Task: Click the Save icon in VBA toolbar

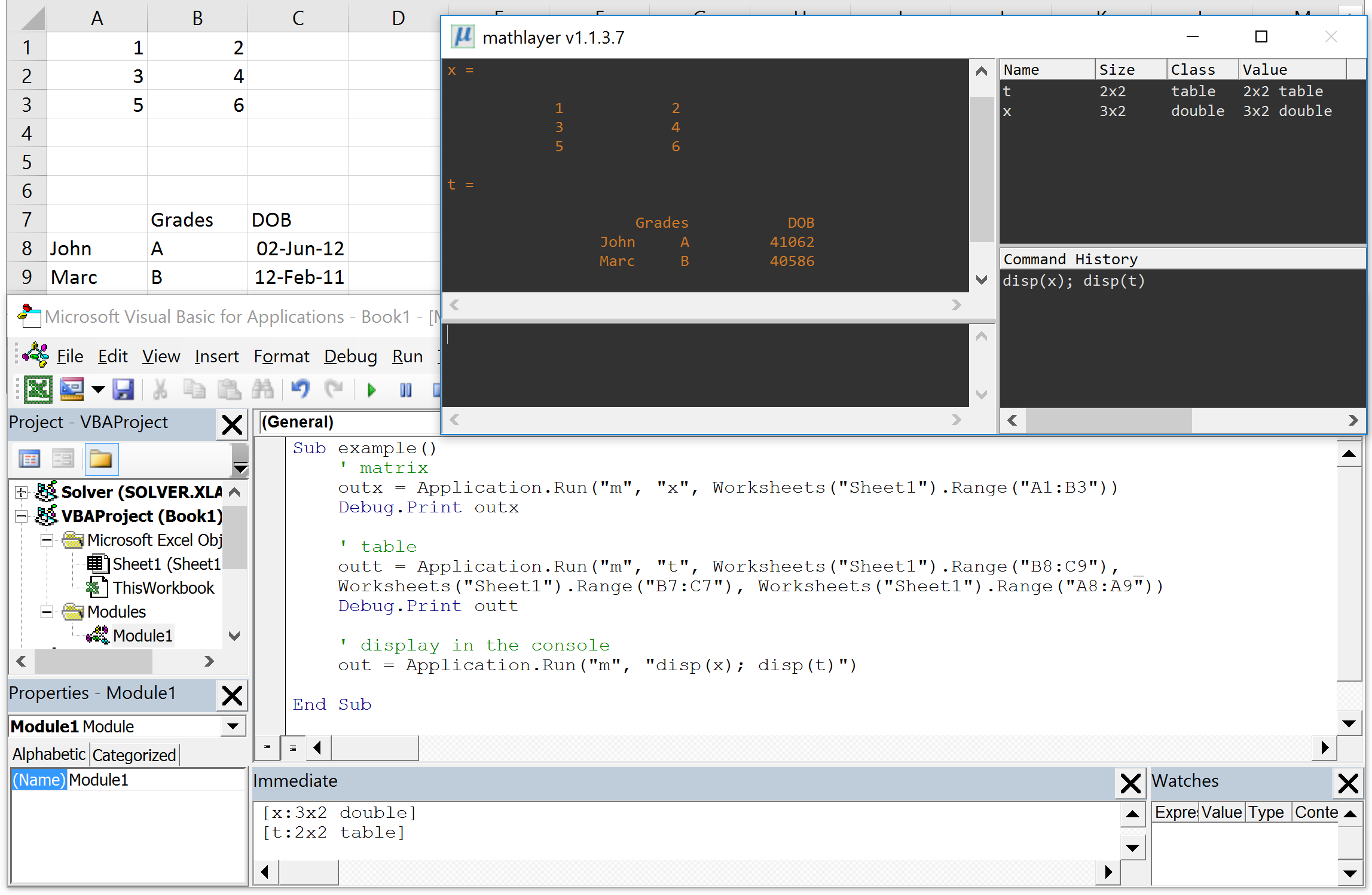Action: [123, 390]
